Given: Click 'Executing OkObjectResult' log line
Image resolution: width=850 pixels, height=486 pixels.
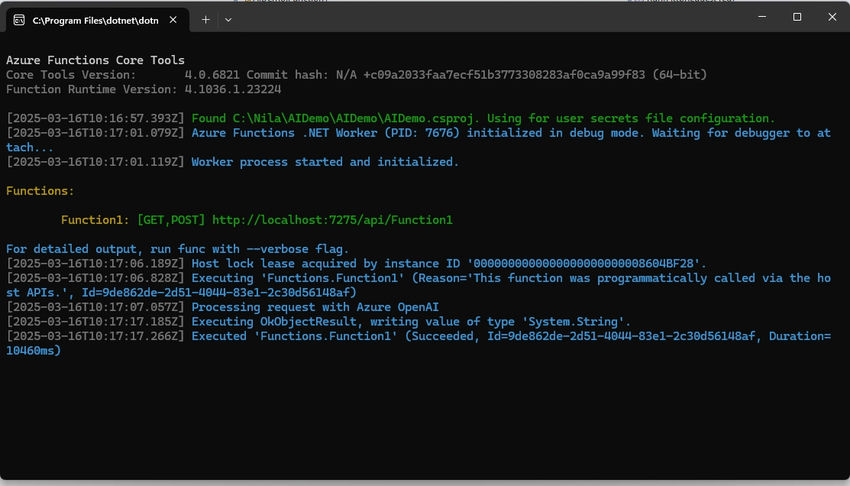Looking at the screenshot, I should click(411, 322).
